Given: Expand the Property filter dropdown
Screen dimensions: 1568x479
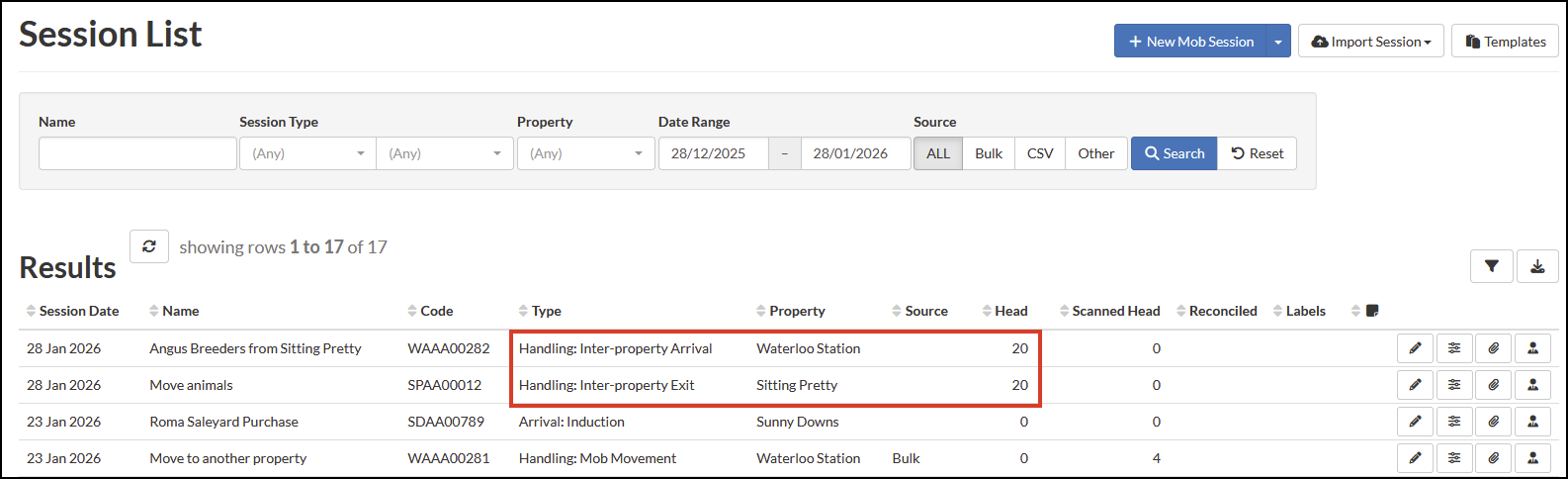Looking at the screenshot, I should click(x=585, y=153).
